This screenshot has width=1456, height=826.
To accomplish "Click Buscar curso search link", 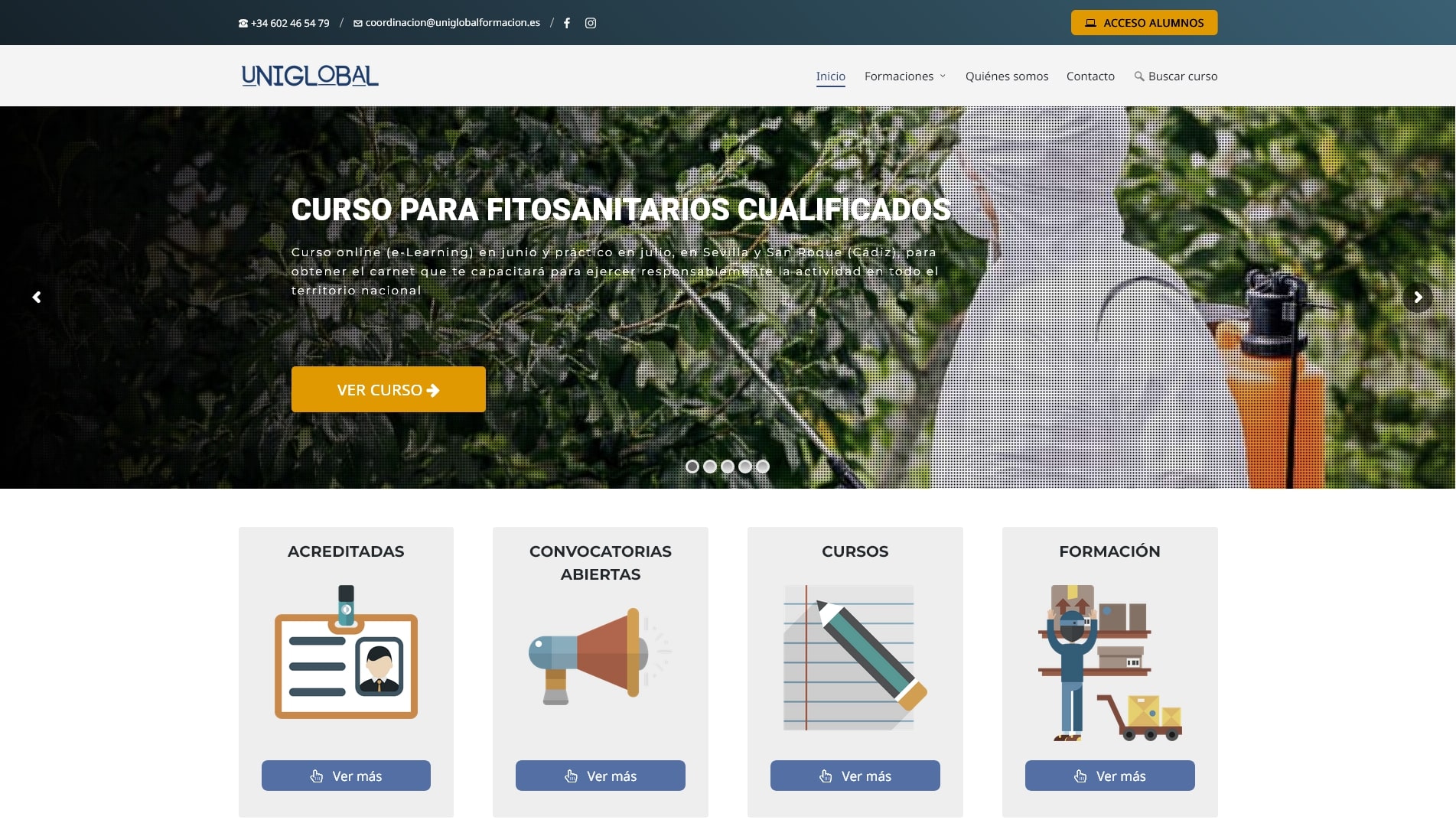I will tap(1175, 76).
